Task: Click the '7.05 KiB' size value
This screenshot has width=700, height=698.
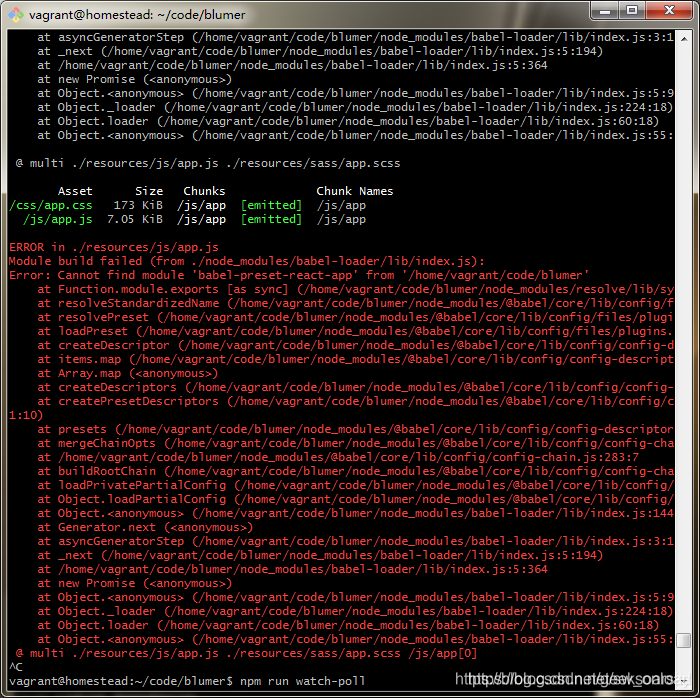Action: [x=135, y=219]
